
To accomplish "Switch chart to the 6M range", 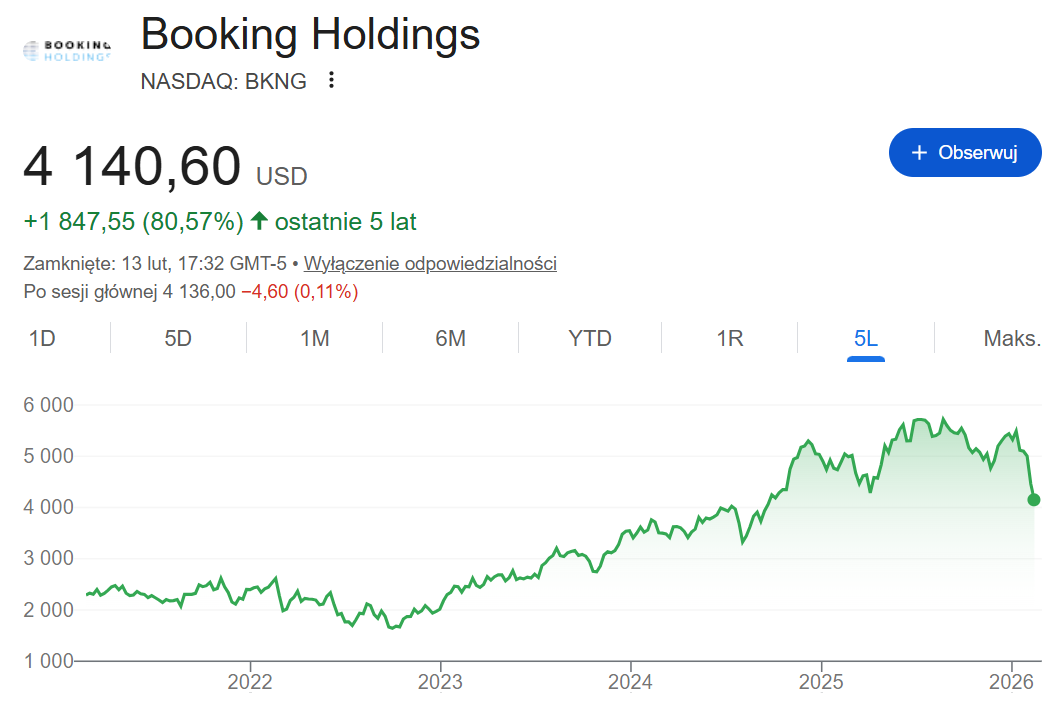I will coord(451,338).
